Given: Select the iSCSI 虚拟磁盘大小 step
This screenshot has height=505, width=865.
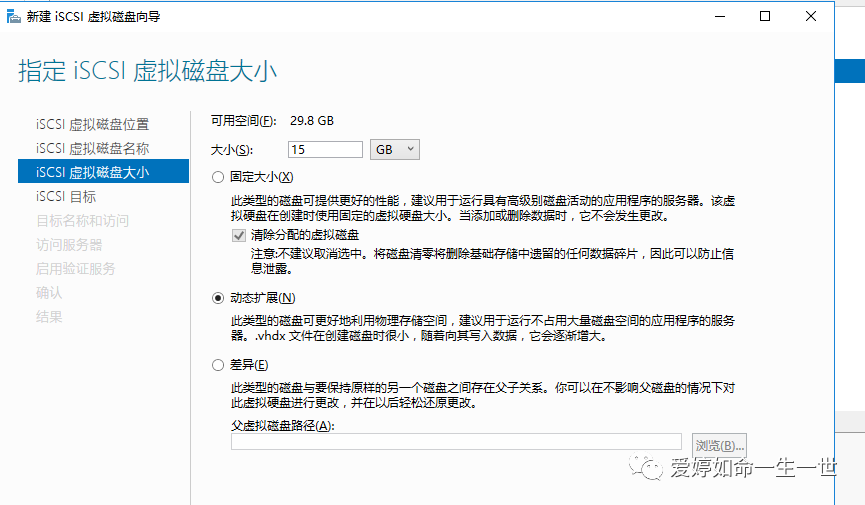Looking at the screenshot, I should (x=103, y=172).
